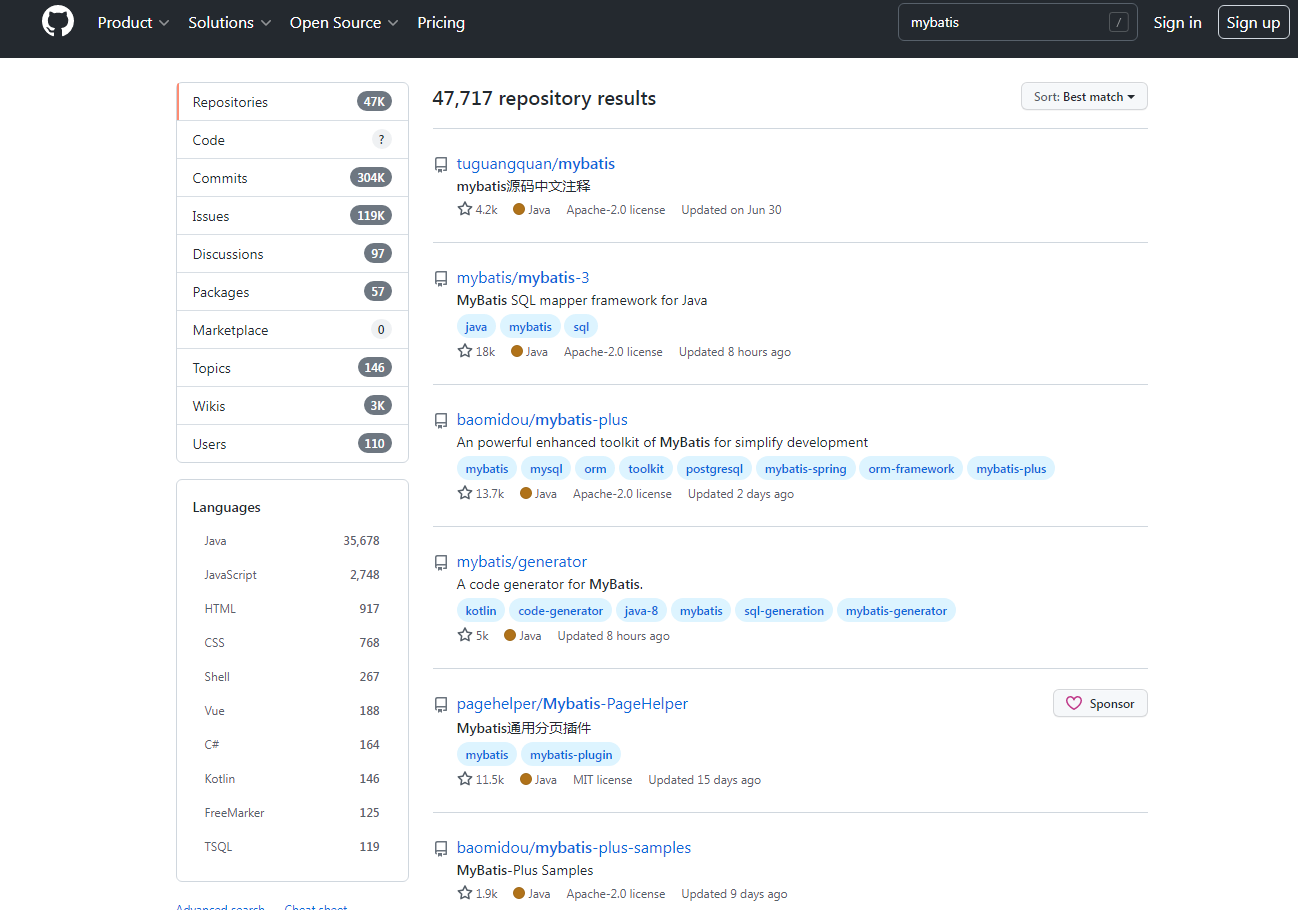Open mybatis/mybatis-3 repository
1298x910 pixels.
[x=523, y=278]
